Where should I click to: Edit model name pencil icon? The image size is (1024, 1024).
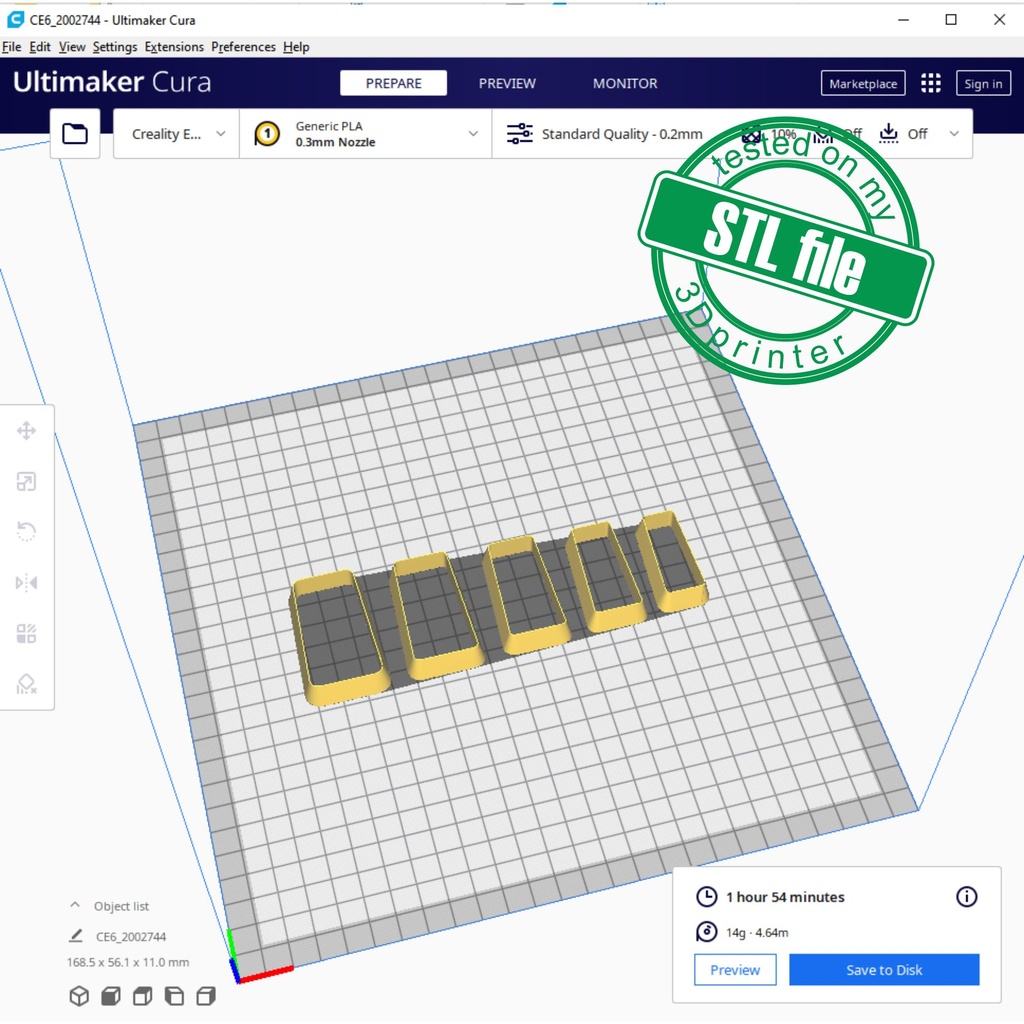click(76, 936)
